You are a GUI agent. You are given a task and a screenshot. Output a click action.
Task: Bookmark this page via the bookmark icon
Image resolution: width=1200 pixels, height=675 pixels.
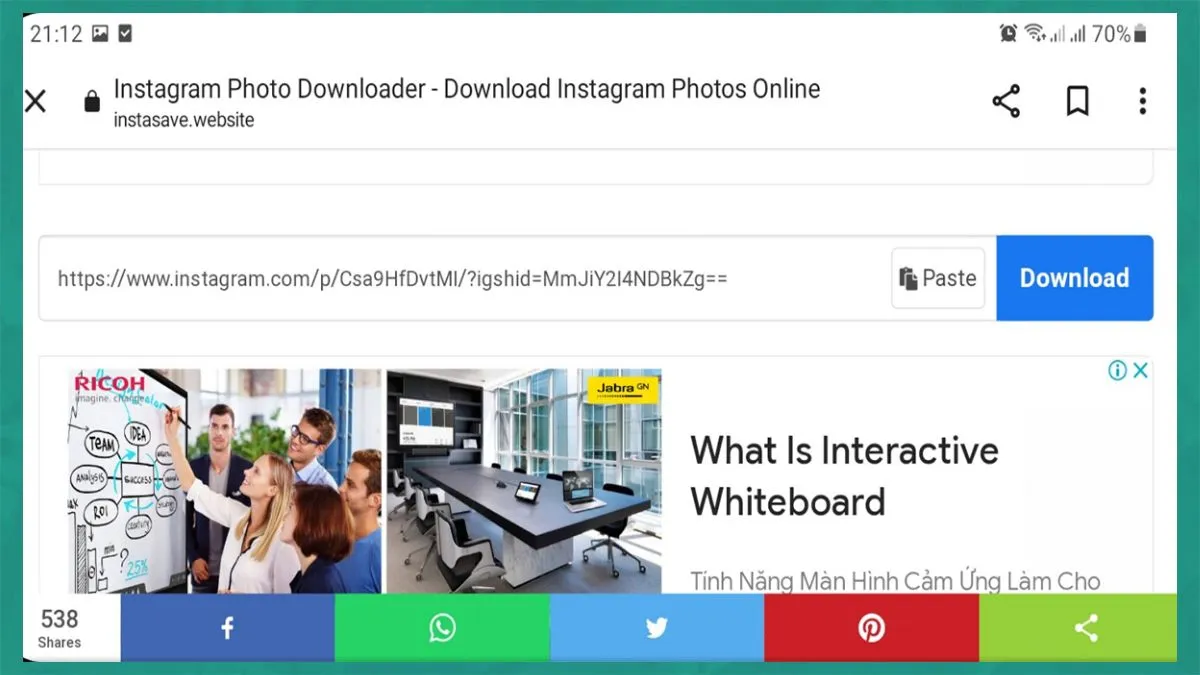click(1077, 101)
